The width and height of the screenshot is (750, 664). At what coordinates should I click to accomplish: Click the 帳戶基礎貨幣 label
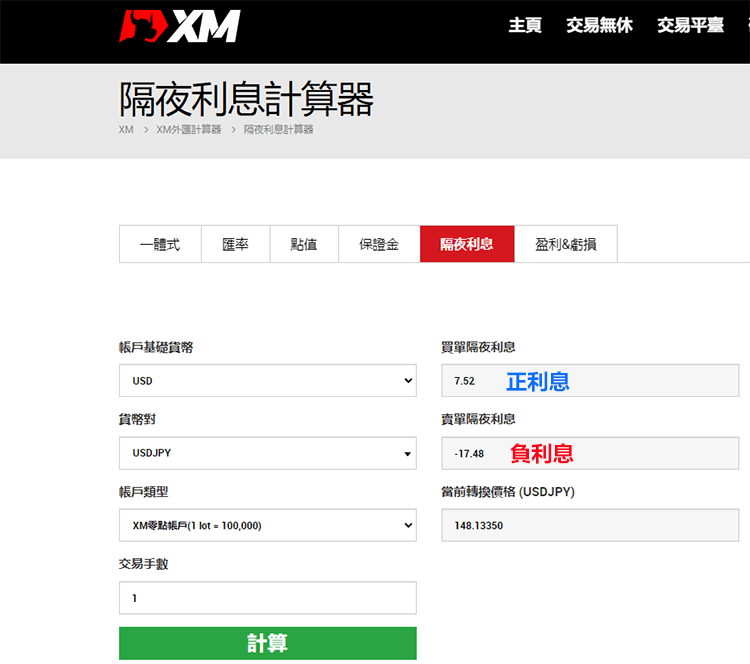click(156, 347)
